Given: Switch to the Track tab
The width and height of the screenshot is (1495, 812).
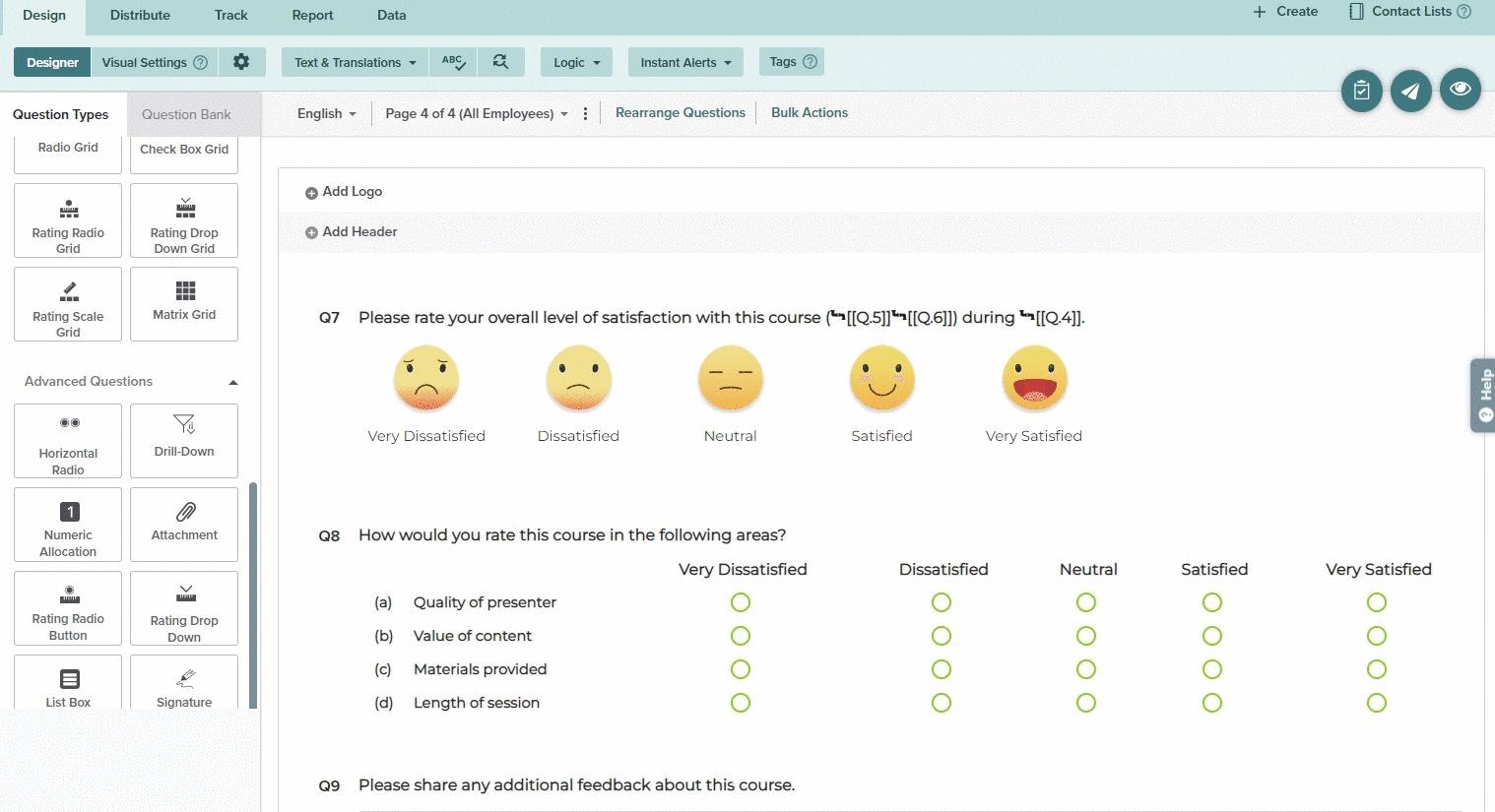Looking at the screenshot, I should tap(231, 15).
